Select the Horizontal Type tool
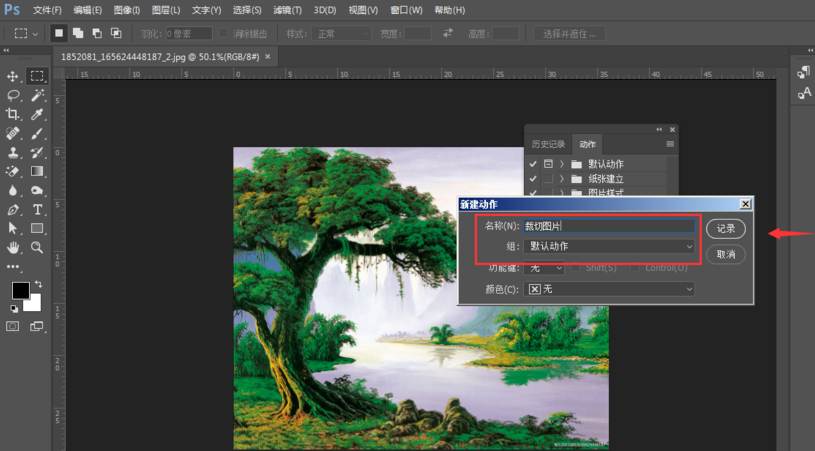The height and width of the screenshot is (451, 815). (x=37, y=210)
